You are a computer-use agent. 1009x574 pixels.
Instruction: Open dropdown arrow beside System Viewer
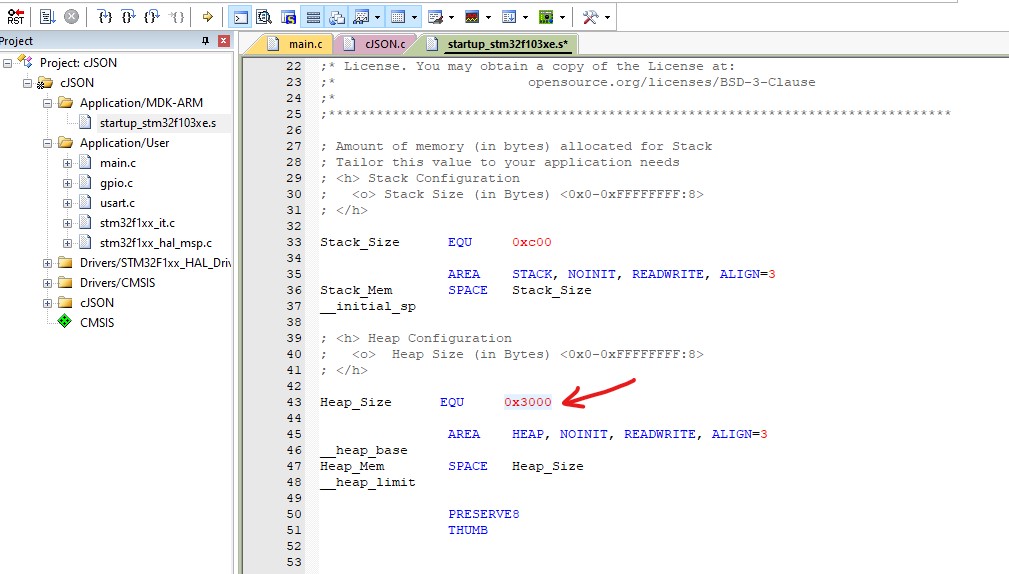point(562,17)
